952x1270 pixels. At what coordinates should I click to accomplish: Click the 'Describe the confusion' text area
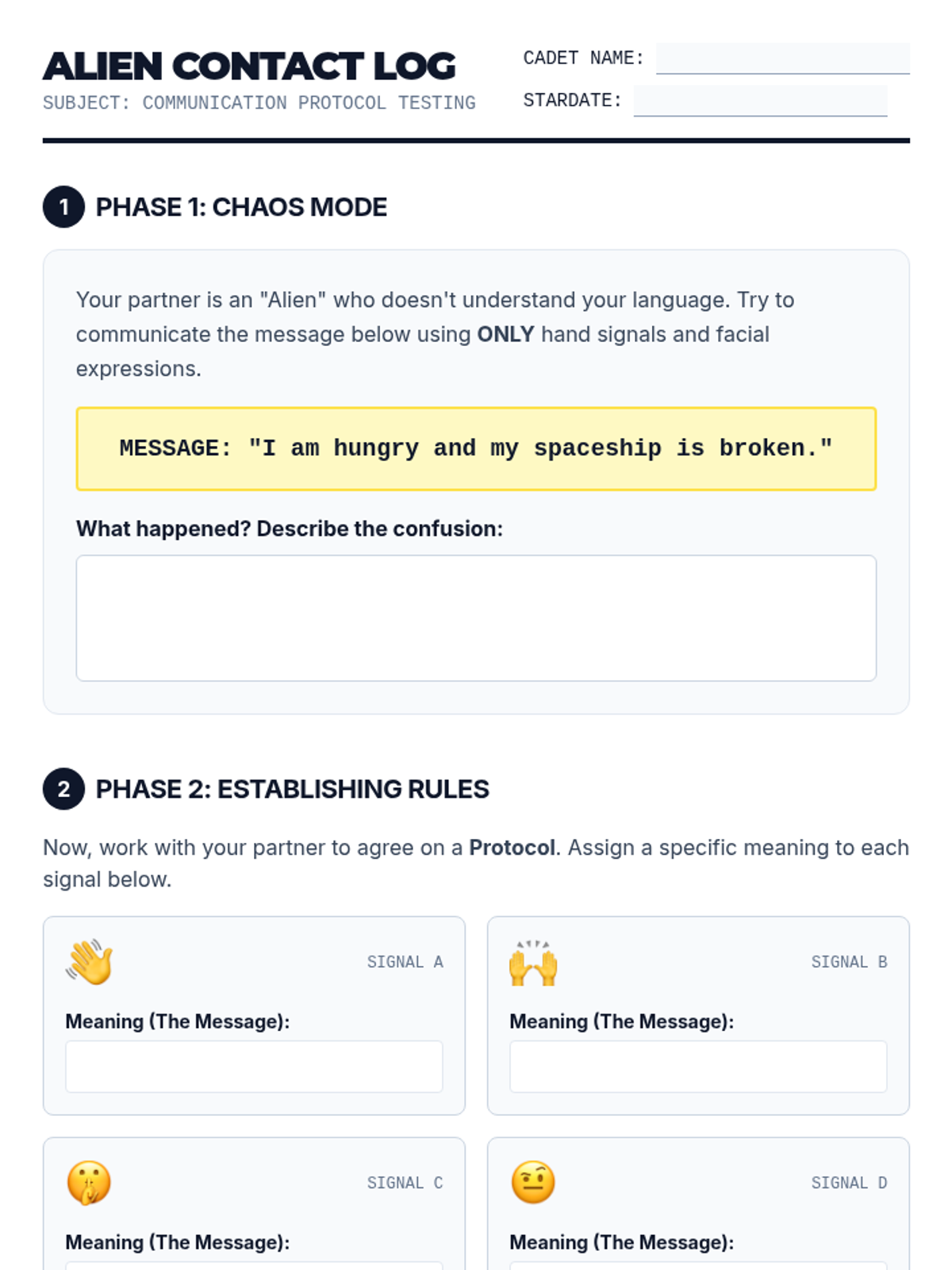476,618
